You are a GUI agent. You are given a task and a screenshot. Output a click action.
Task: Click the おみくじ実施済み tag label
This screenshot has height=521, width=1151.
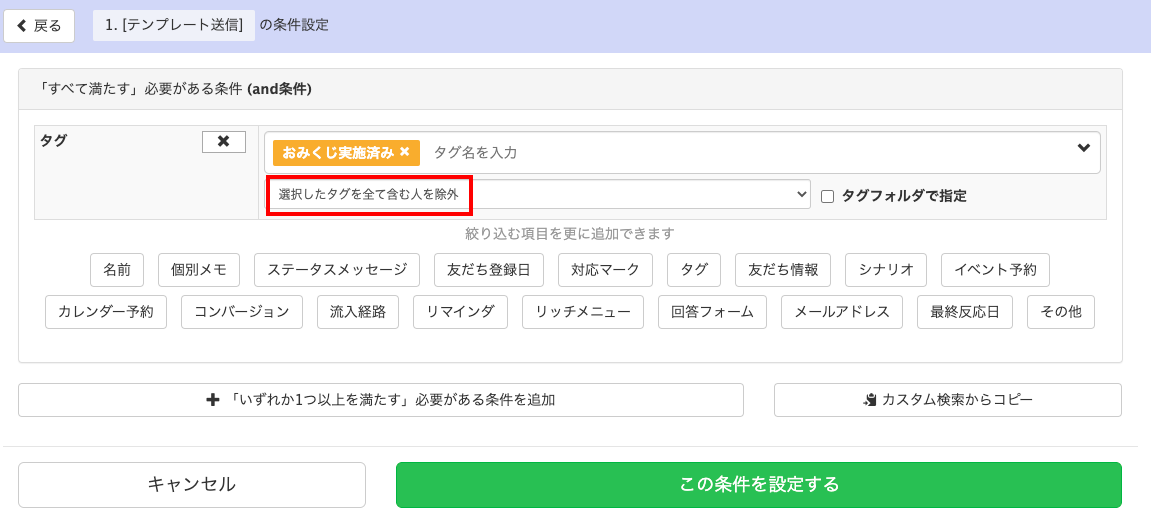coord(338,153)
